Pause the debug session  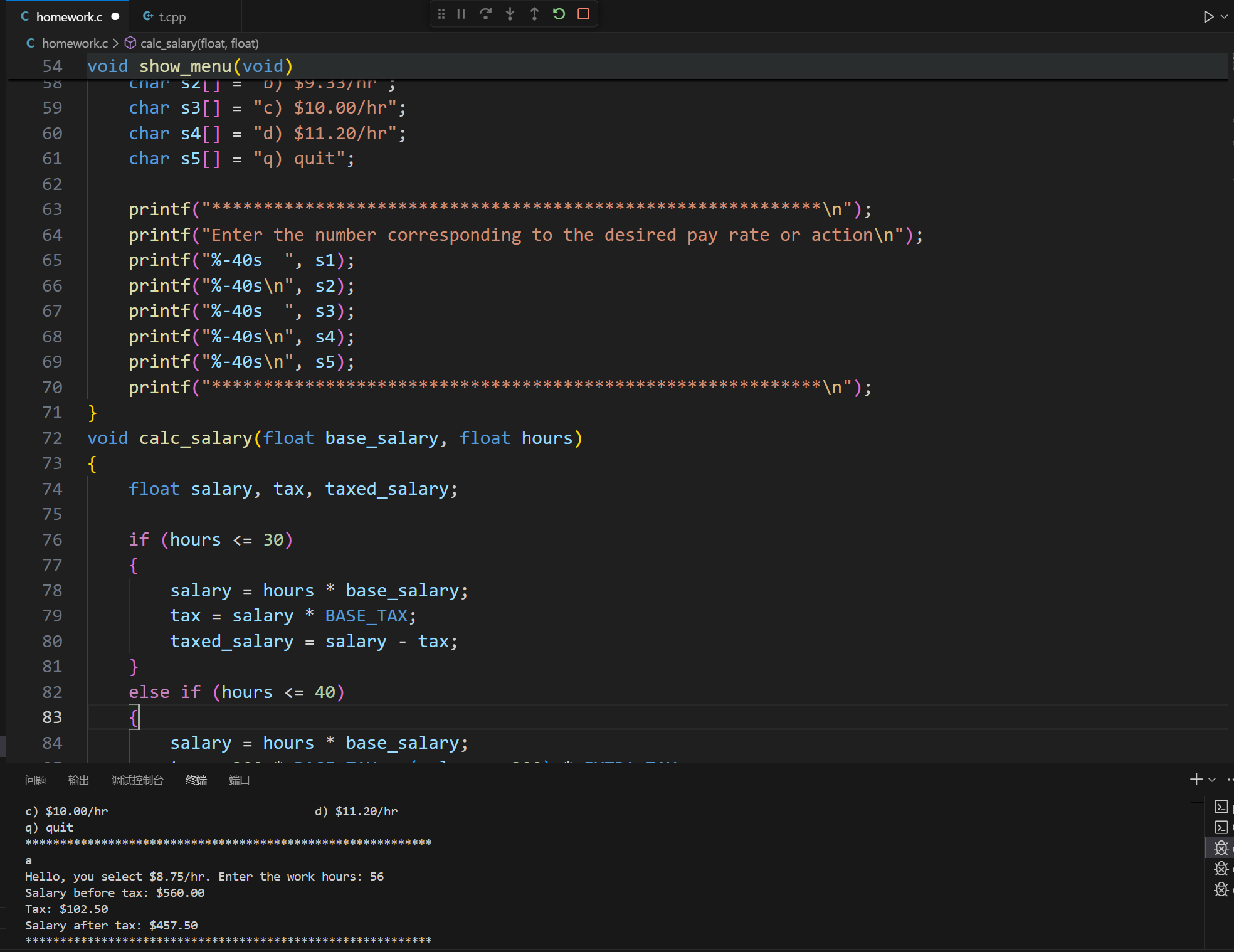click(x=461, y=14)
